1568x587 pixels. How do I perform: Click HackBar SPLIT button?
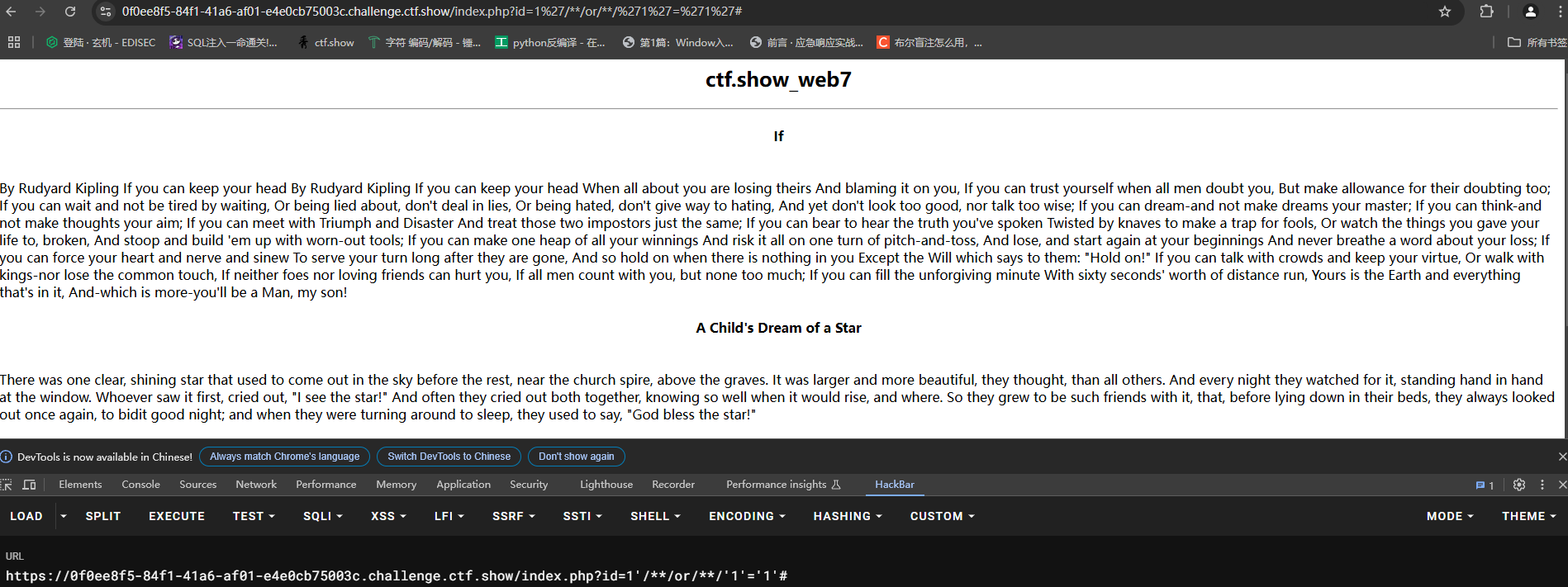click(x=103, y=516)
